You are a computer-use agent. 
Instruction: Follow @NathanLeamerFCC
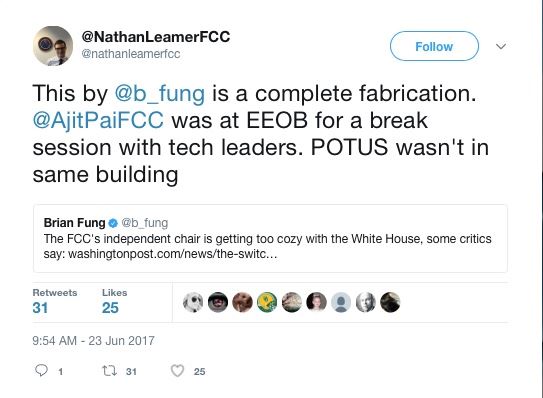[434, 46]
